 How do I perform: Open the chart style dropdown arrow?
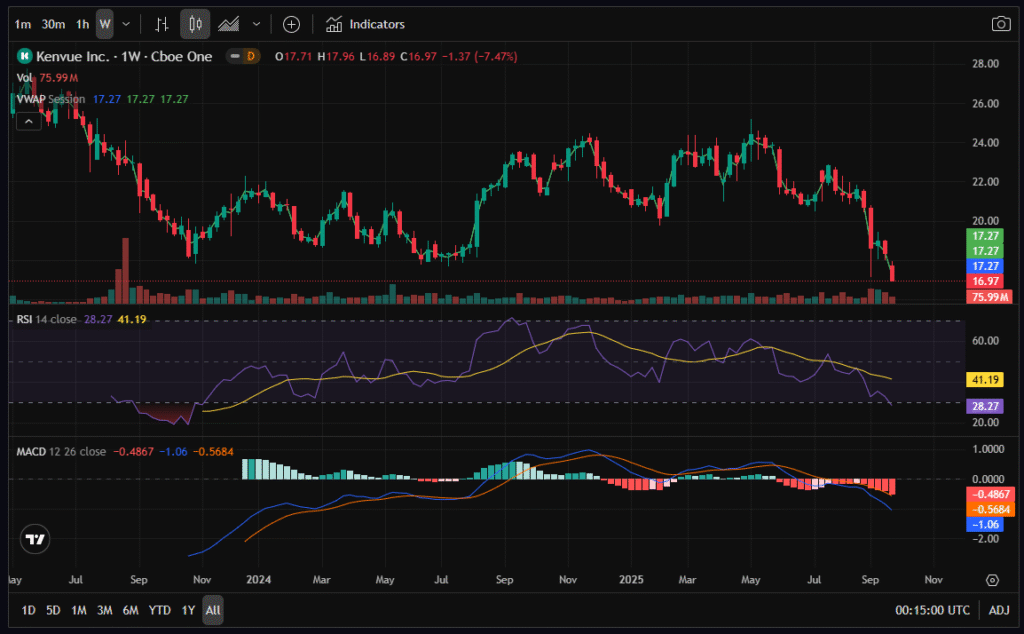pyautogui.click(x=257, y=24)
